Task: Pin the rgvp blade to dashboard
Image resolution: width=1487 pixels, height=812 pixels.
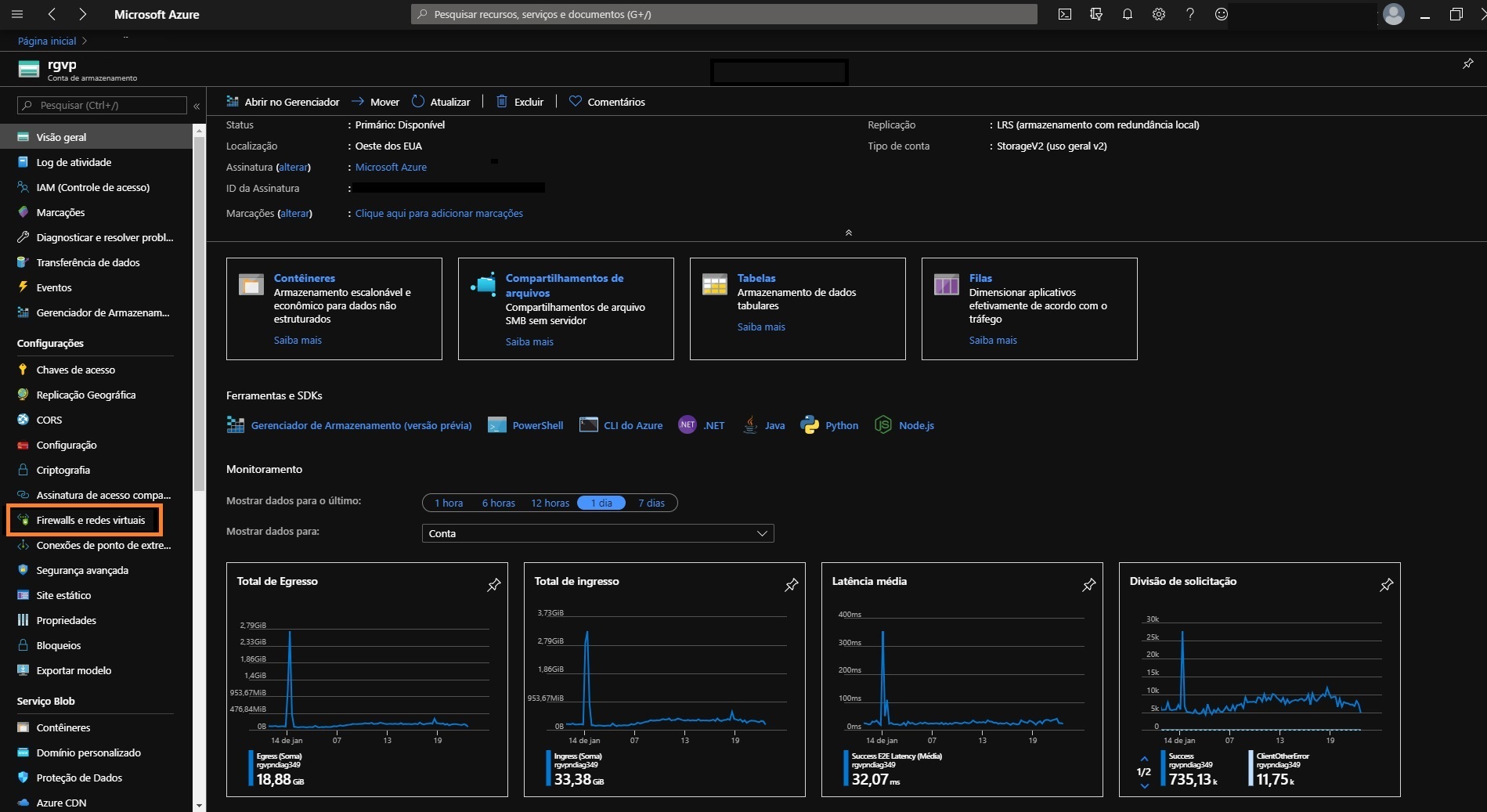Action: pos(1468,63)
